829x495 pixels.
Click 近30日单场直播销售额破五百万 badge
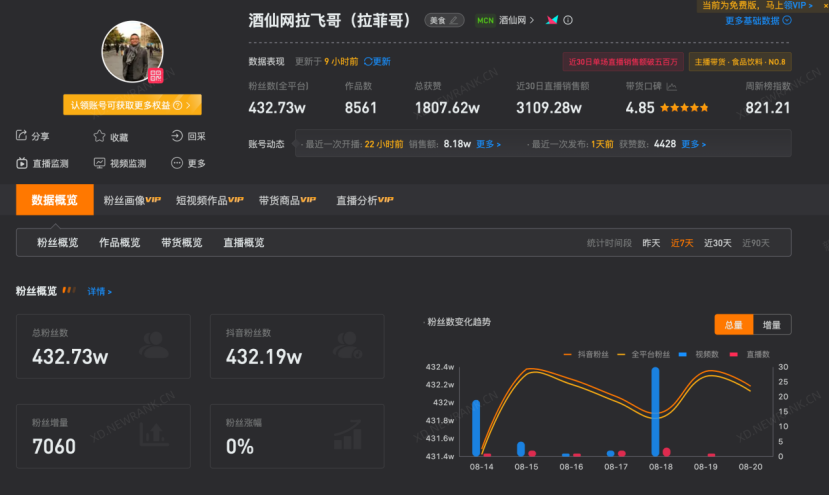623,62
